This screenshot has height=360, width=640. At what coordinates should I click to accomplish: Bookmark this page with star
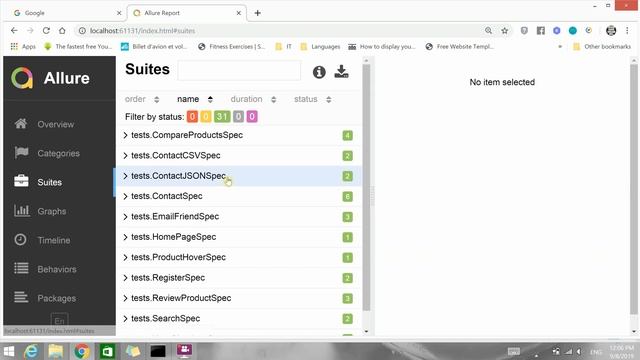[x=504, y=31]
